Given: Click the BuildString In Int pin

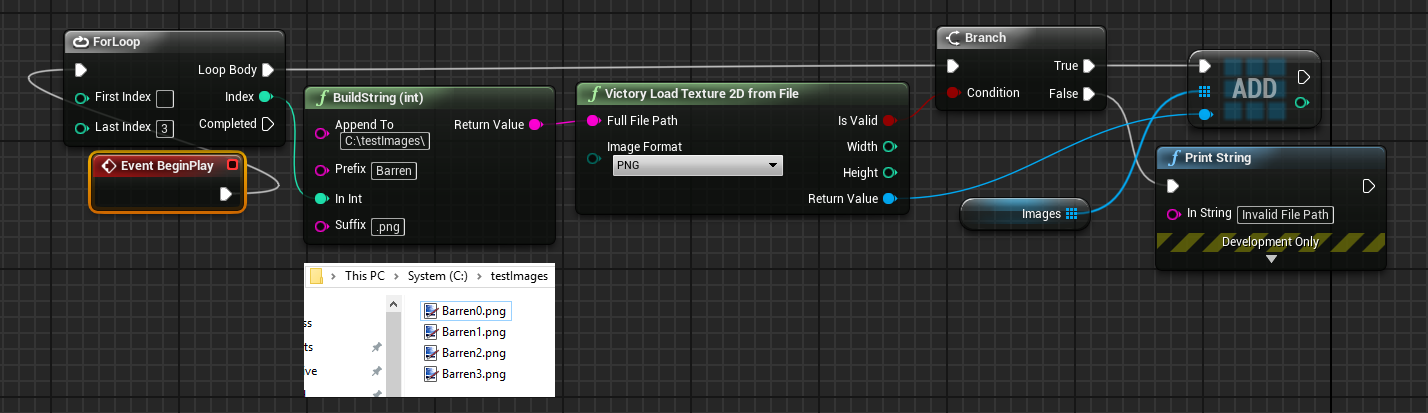Looking at the screenshot, I should 321,199.
